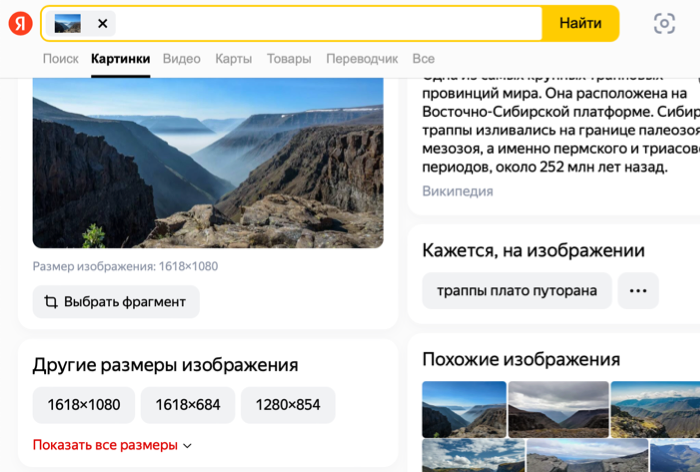The height and width of the screenshot is (472, 700).
Task: Remove the uploaded image from search box
Action: tap(102, 23)
